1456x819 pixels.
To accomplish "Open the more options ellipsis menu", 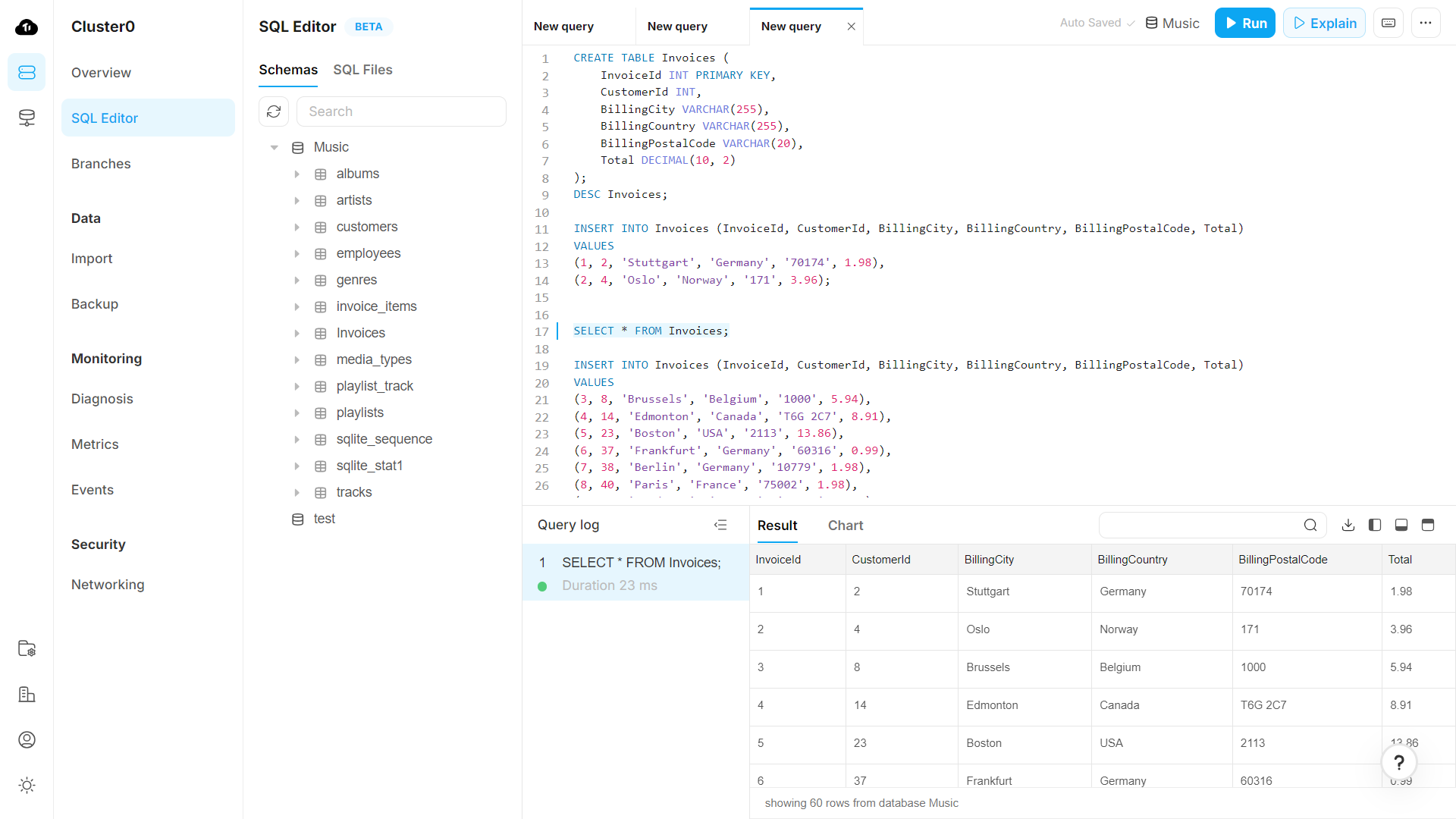I will (x=1426, y=24).
